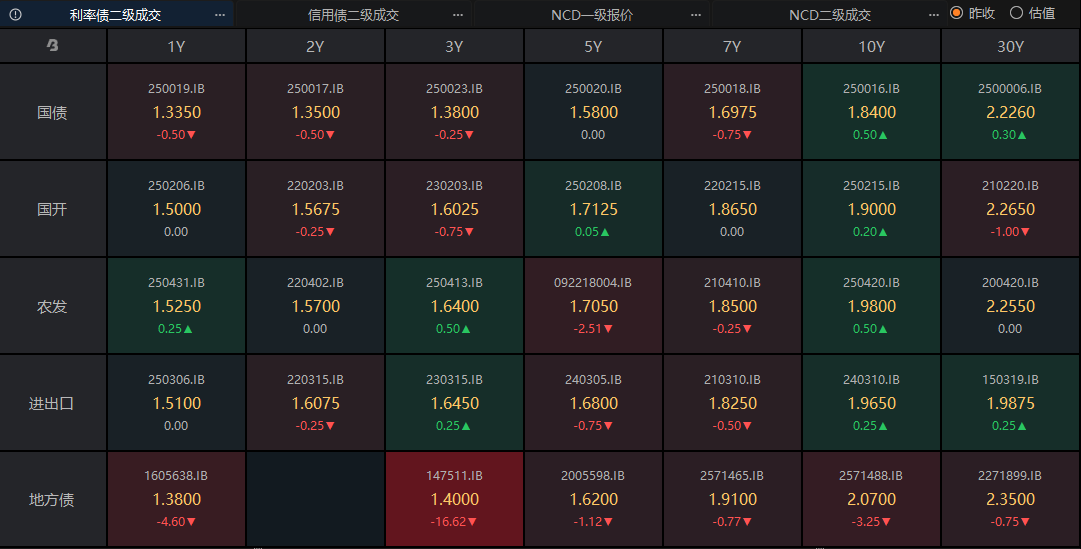Open the NCD一级报价 tab
Image resolution: width=1081 pixels, height=549 pixels.
coord(591,15)
